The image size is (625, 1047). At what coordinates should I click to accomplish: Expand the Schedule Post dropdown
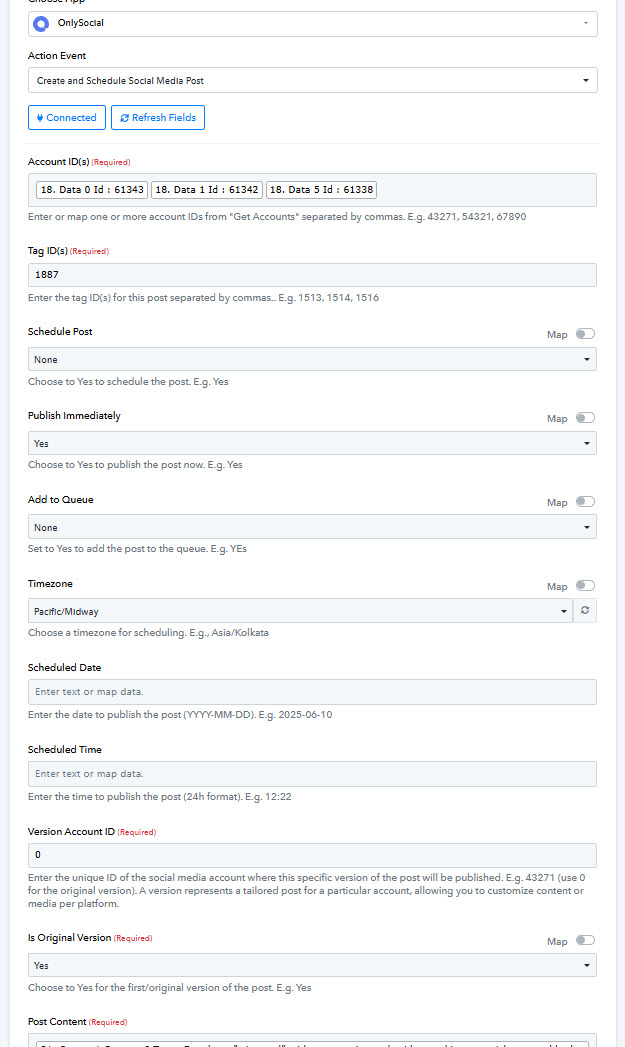click(312, 359)
